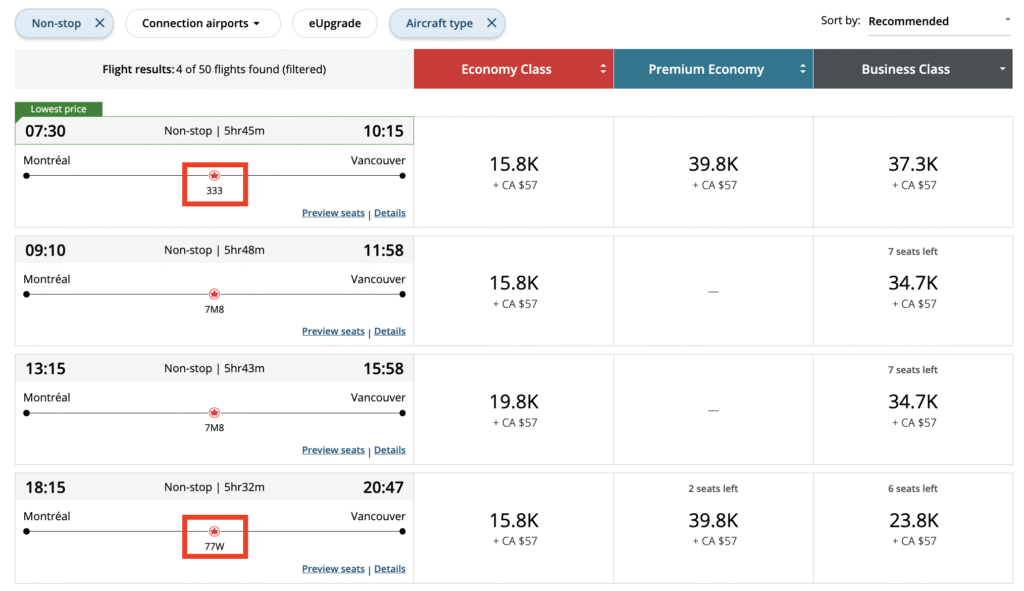Image resolution: width=1024 pixels, height=591 pixels.
Task: Open Details for the 13:15 flight
Action: click(389, 450)
